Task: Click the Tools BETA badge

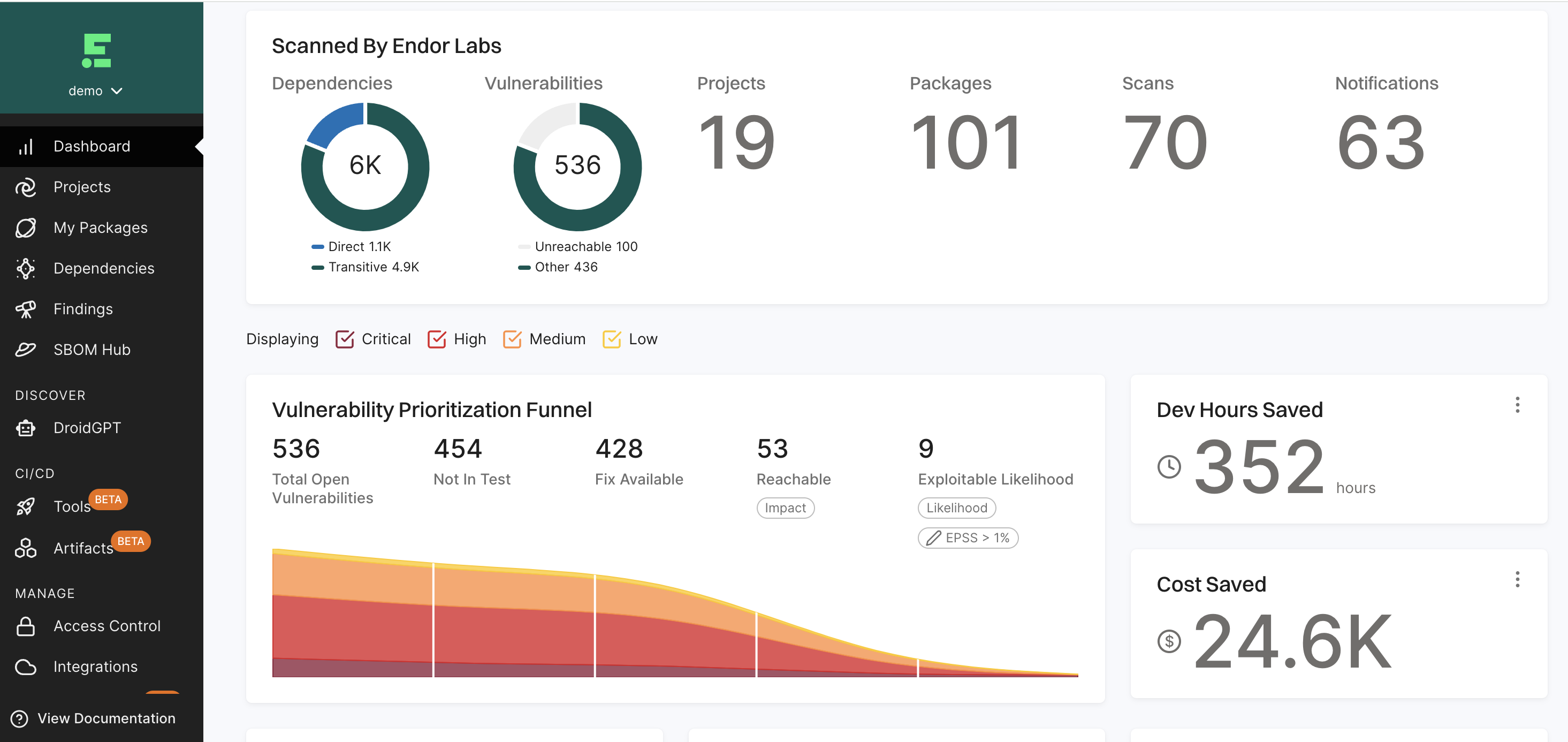Action: coord(108,499)
